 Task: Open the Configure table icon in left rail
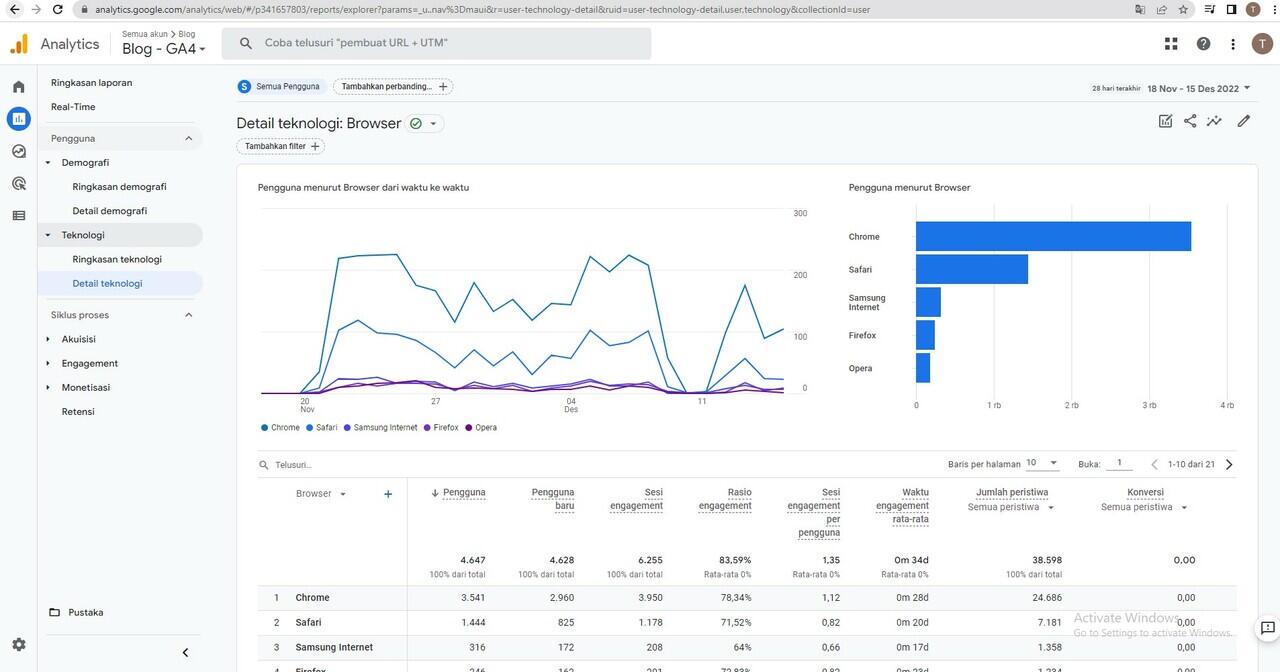click(18, 215)
